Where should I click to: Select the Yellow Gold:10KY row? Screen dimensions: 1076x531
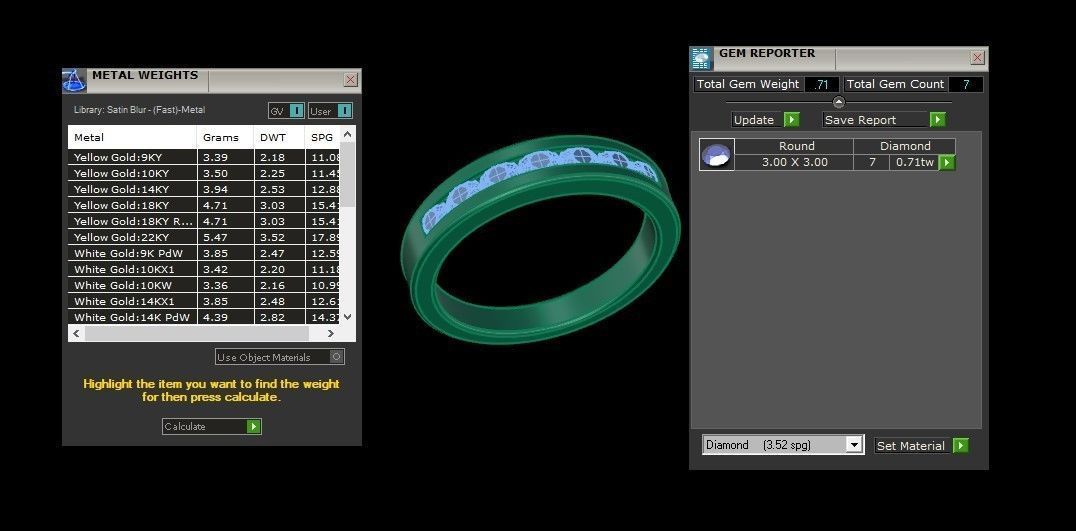pyautogui.click(x=204, y=173)
